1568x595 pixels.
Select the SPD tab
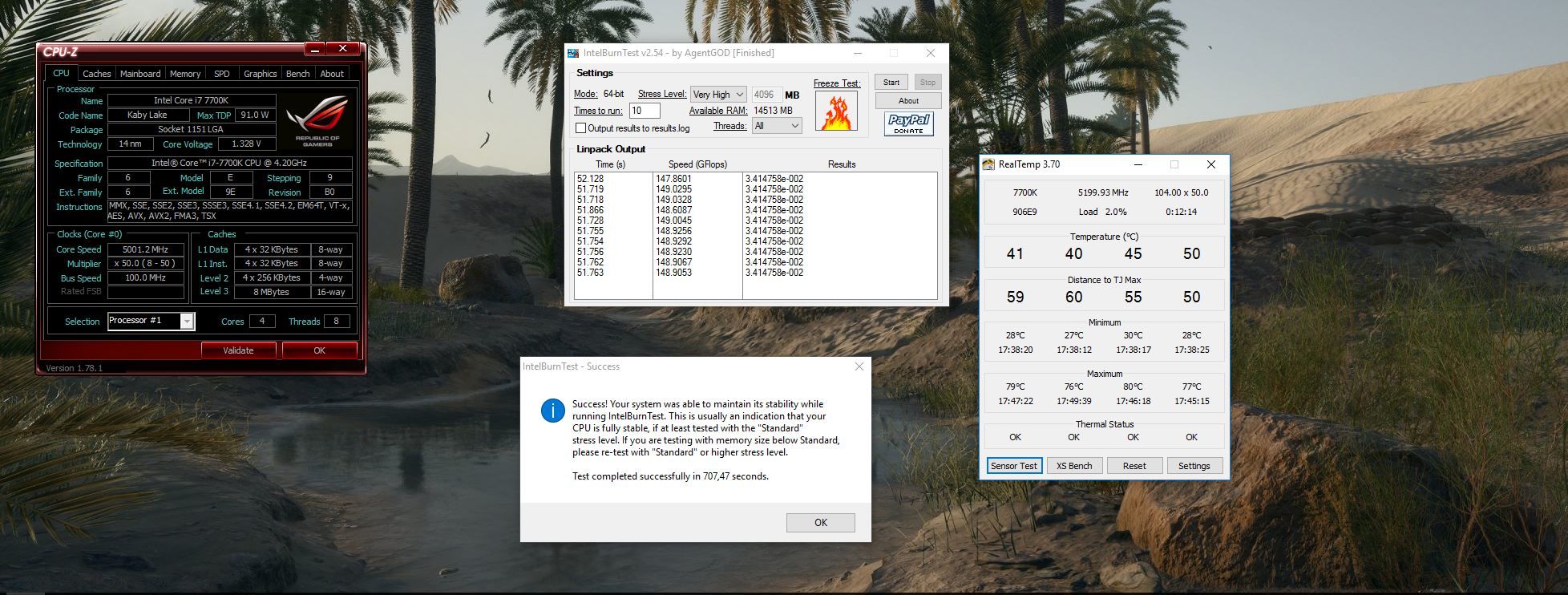pyautogui.click(x=222, y=74)
